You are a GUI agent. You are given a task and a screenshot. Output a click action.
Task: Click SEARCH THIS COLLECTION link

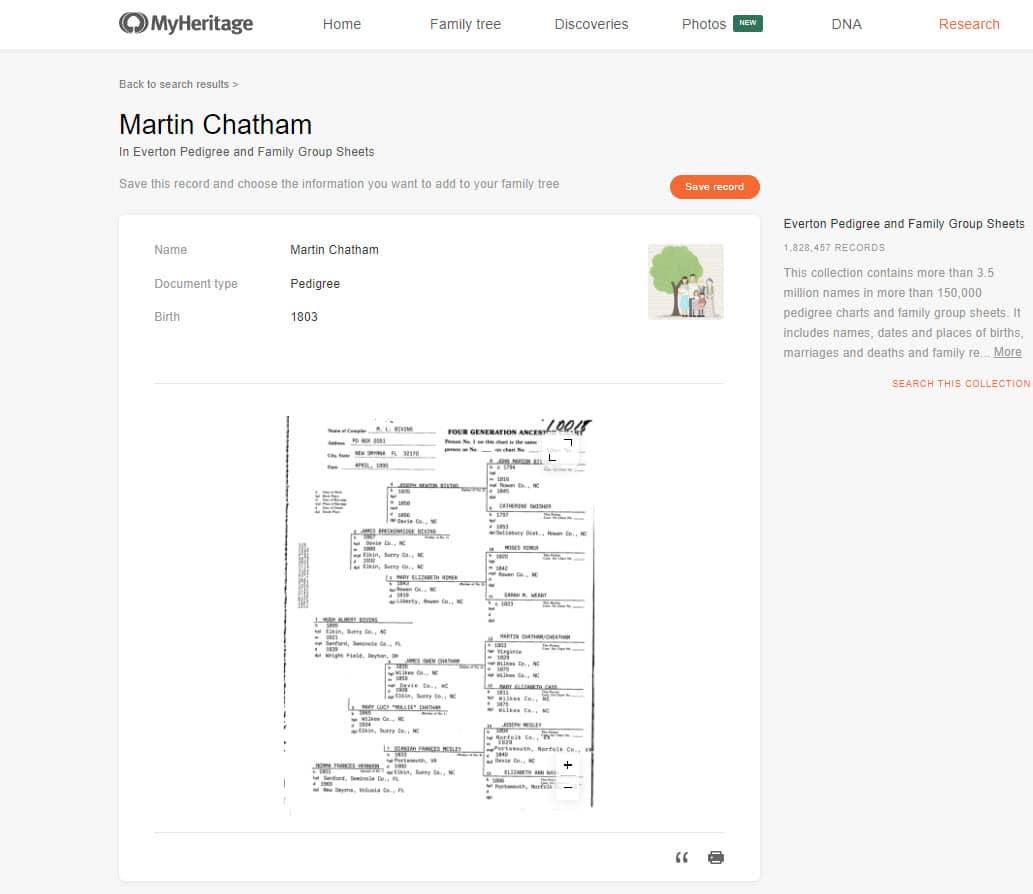coord(961,383)
